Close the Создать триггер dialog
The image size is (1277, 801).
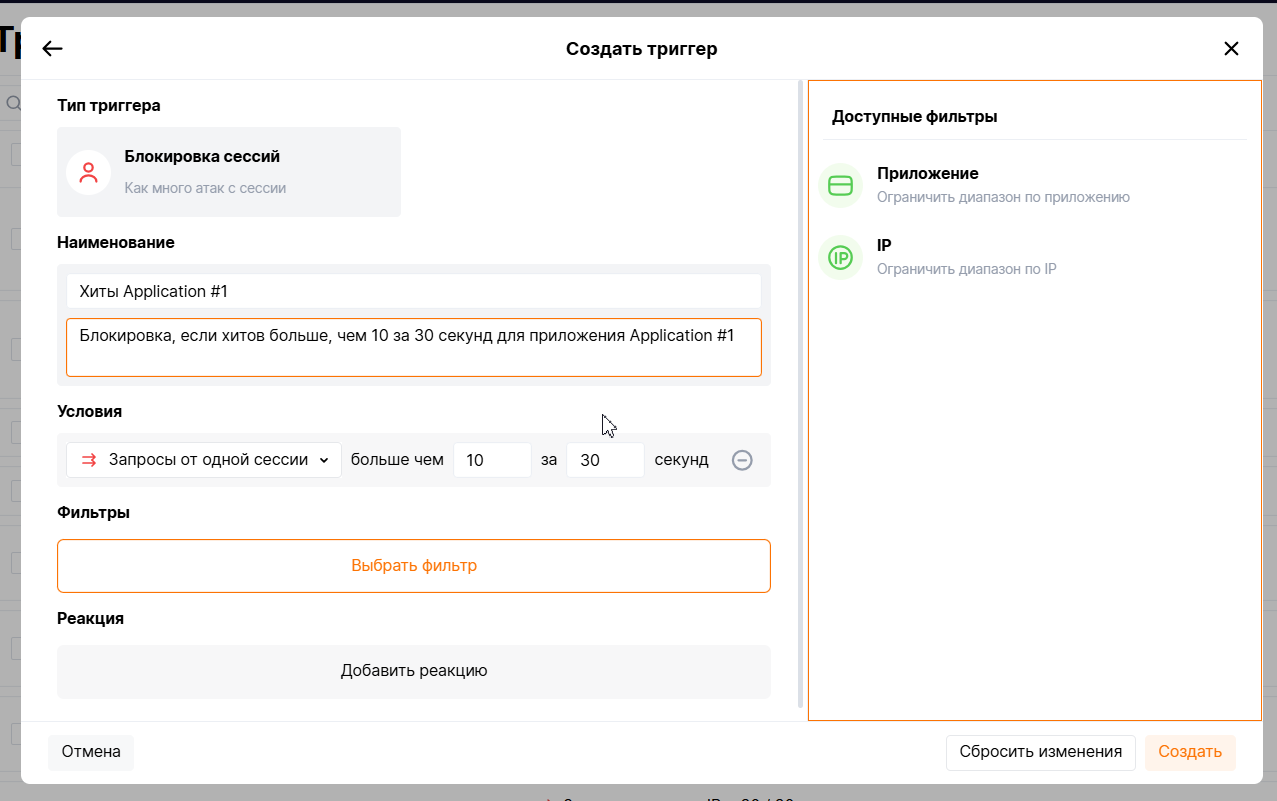coord(1231,49)
